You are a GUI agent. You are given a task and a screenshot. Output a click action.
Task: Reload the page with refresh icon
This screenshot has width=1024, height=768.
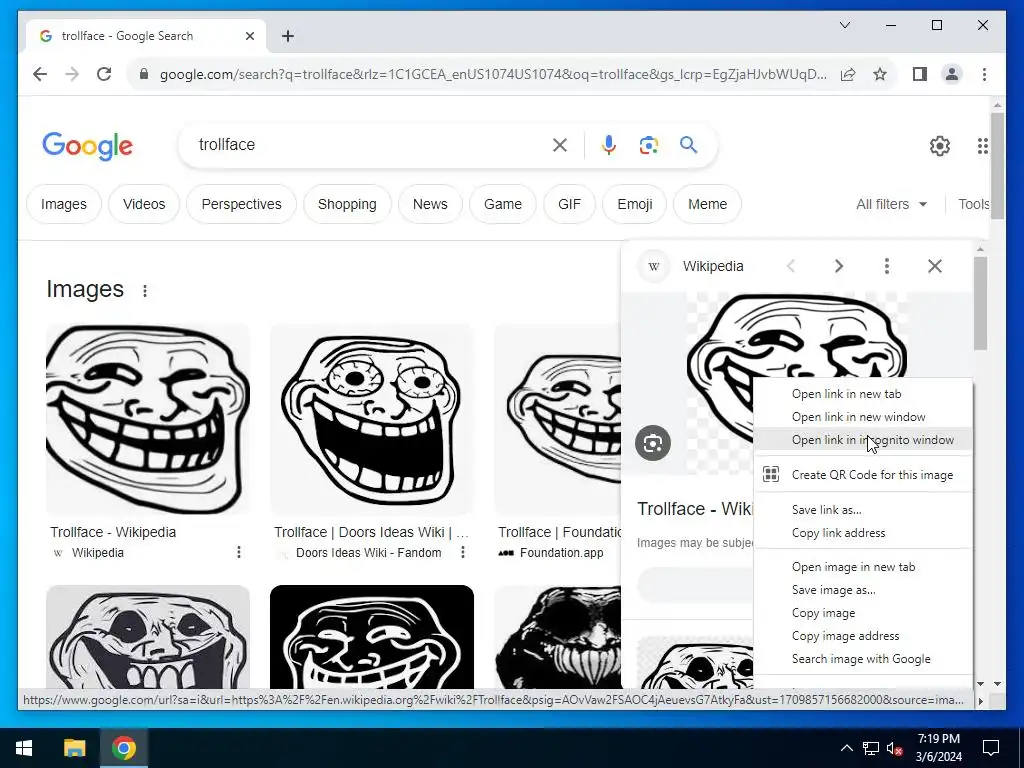pos(104,74)
